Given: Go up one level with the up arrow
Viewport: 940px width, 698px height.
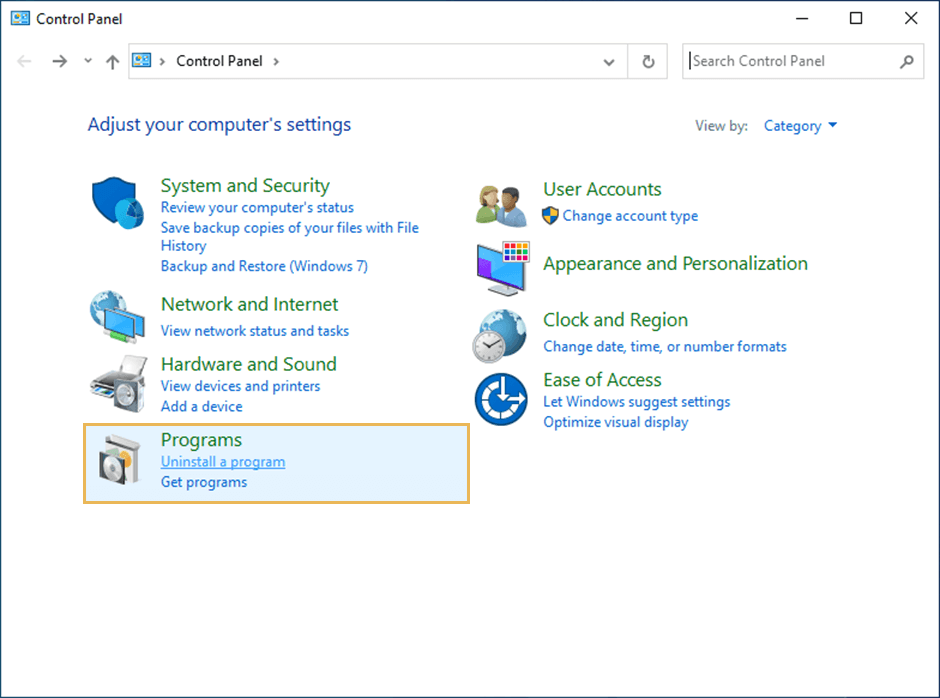Looking at the screenshot, I should pos(112,61).
